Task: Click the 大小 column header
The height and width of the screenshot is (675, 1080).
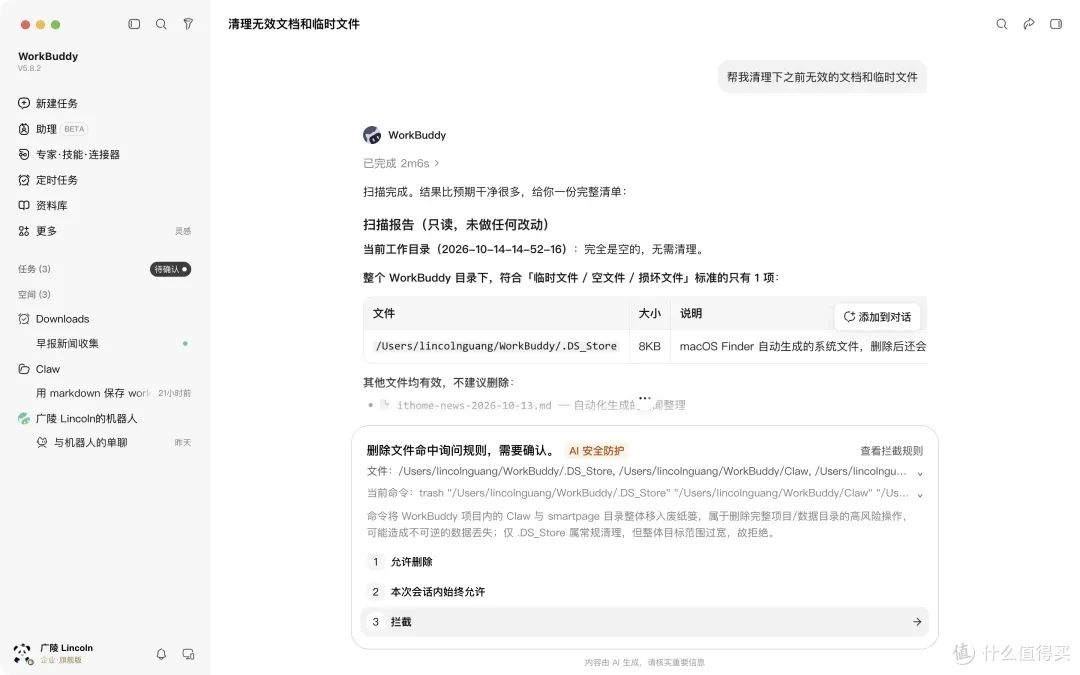Action: coord(650,313)
